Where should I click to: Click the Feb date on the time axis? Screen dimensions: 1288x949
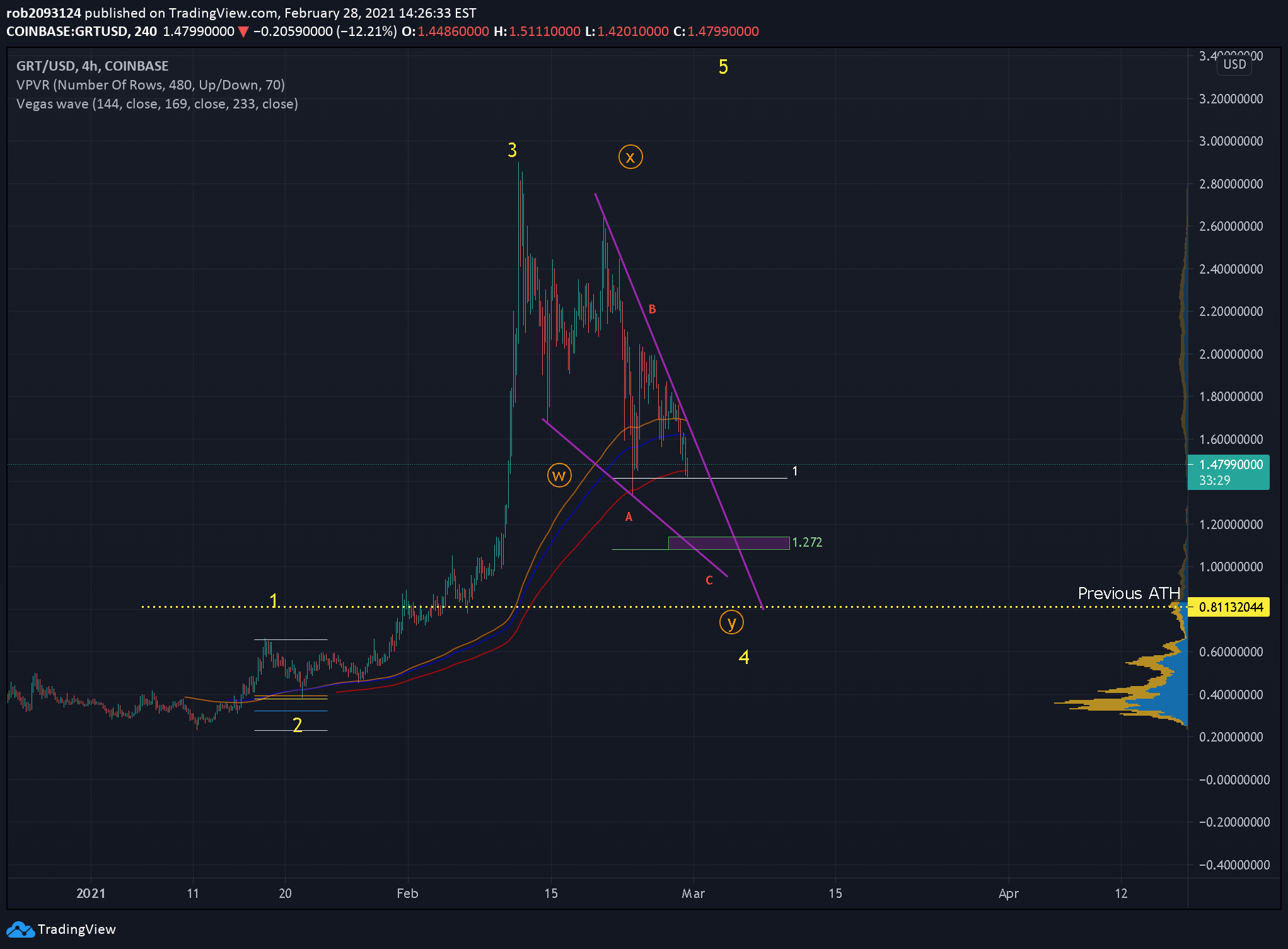(407, 894)
